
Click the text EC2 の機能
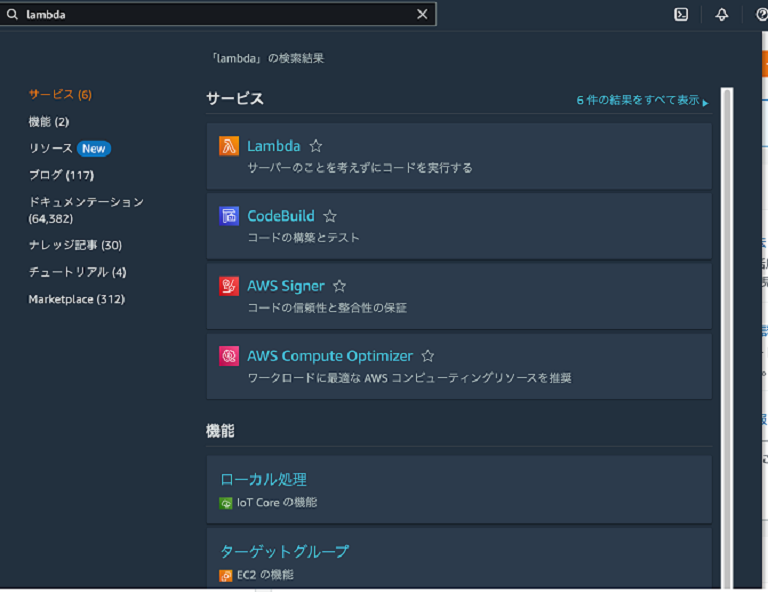265,575
